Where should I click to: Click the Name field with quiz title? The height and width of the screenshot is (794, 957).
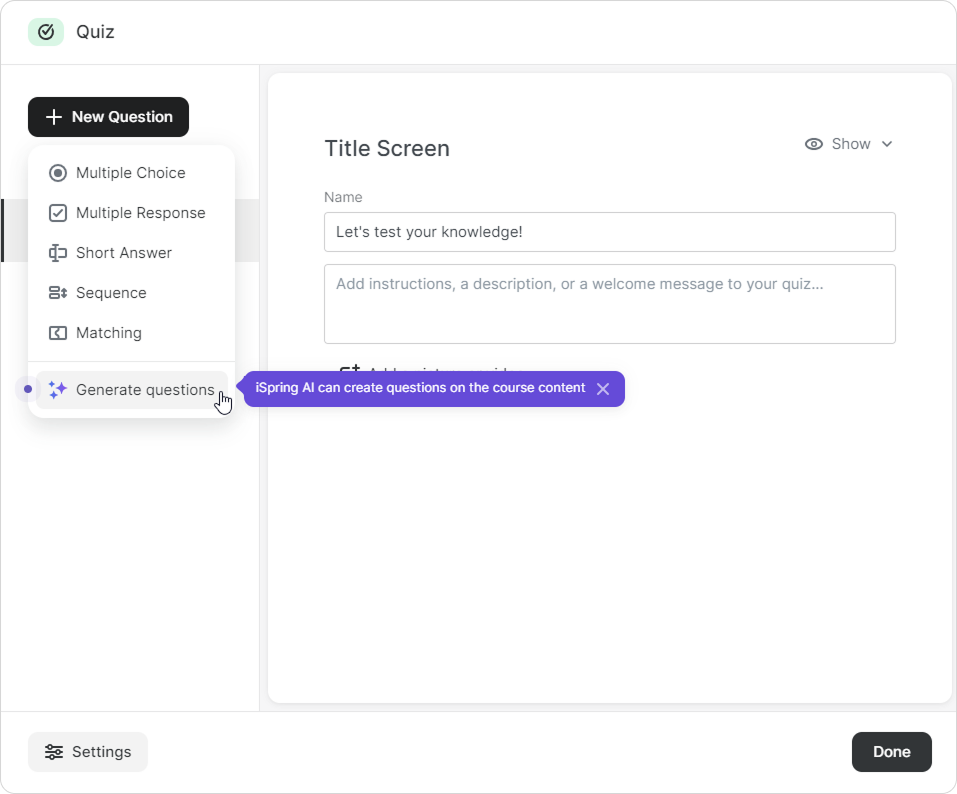(x=609, y=232)
